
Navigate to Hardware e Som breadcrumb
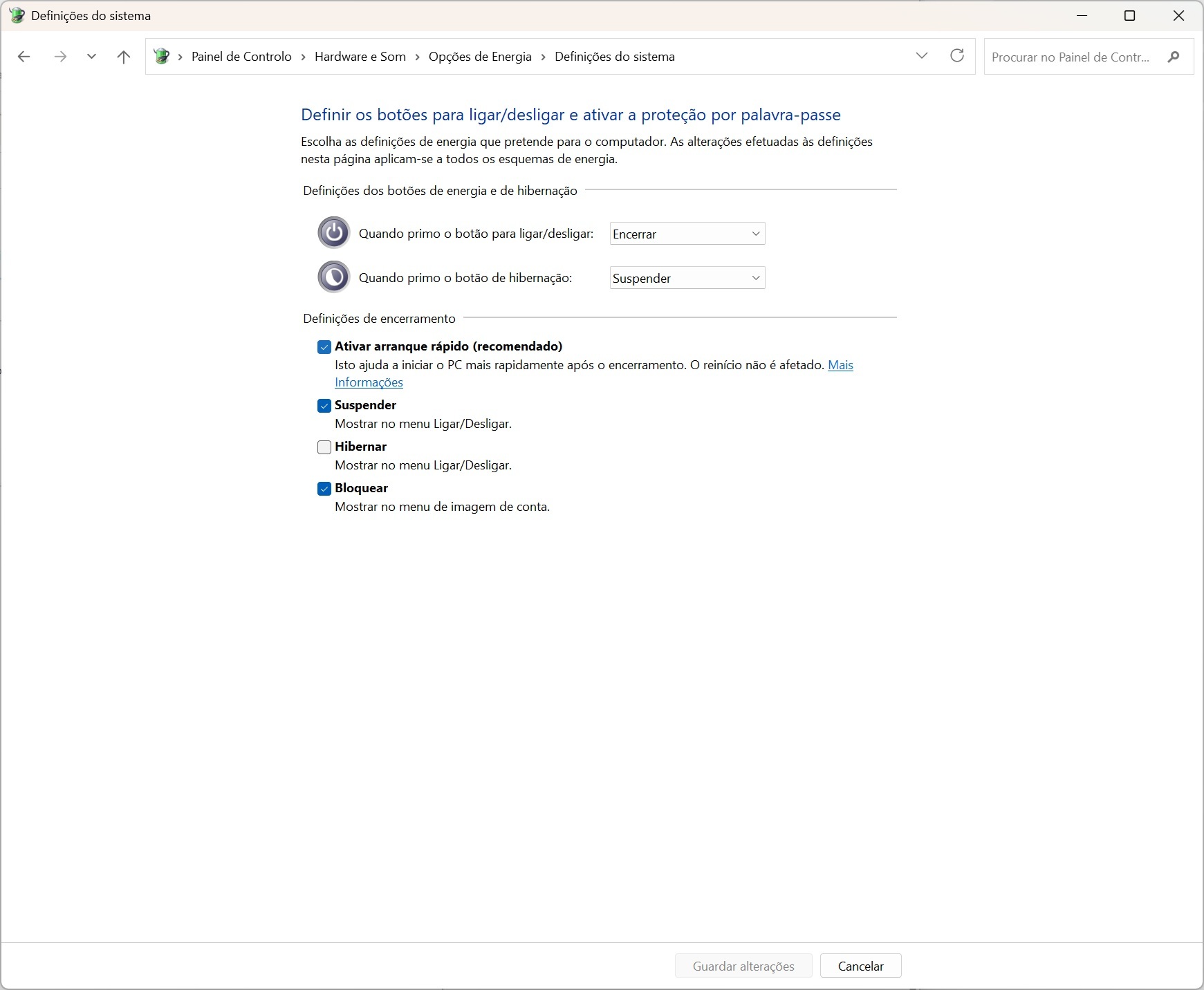(360, 57)
